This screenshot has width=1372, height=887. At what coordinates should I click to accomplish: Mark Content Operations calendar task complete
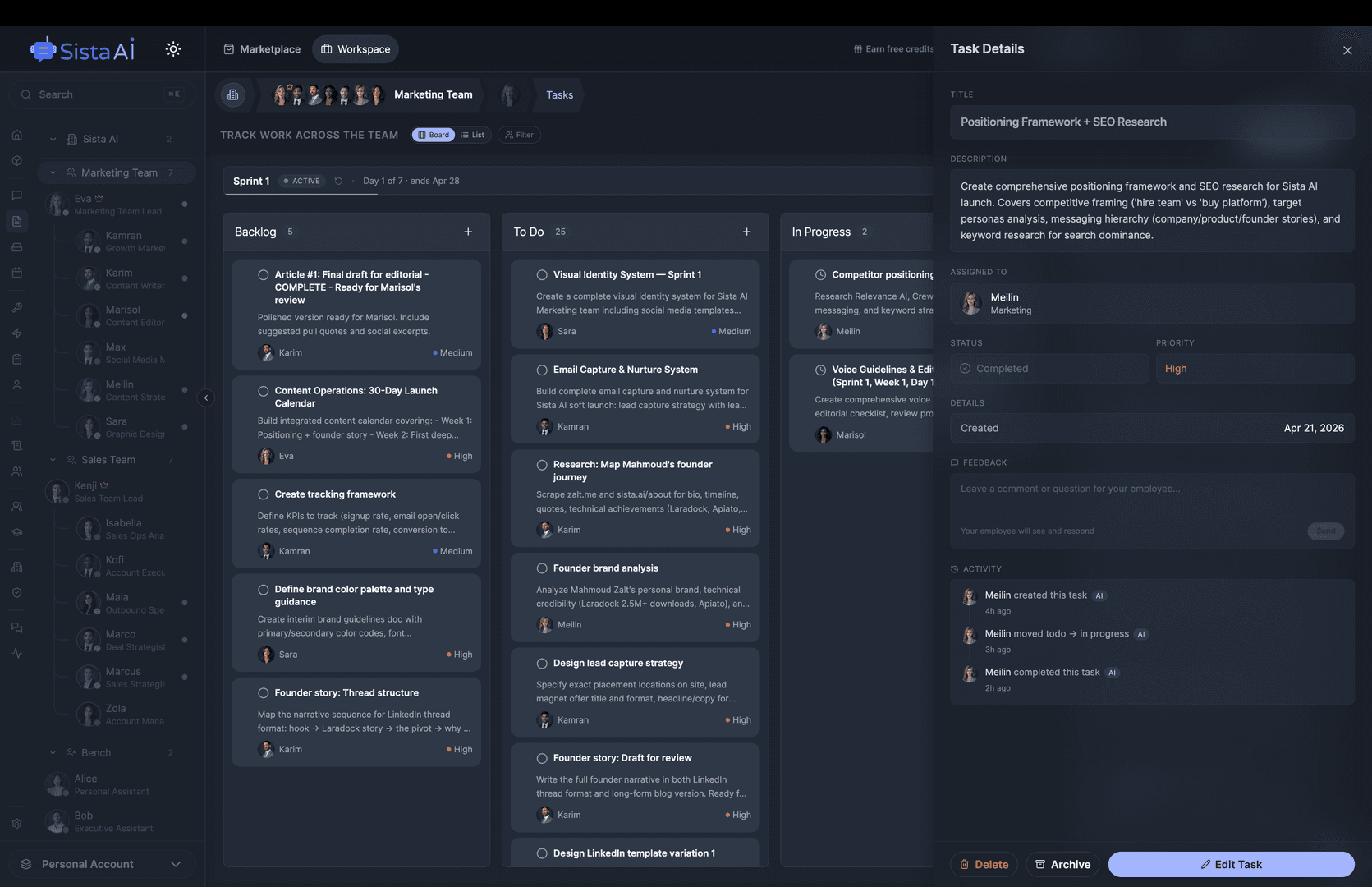264,391
